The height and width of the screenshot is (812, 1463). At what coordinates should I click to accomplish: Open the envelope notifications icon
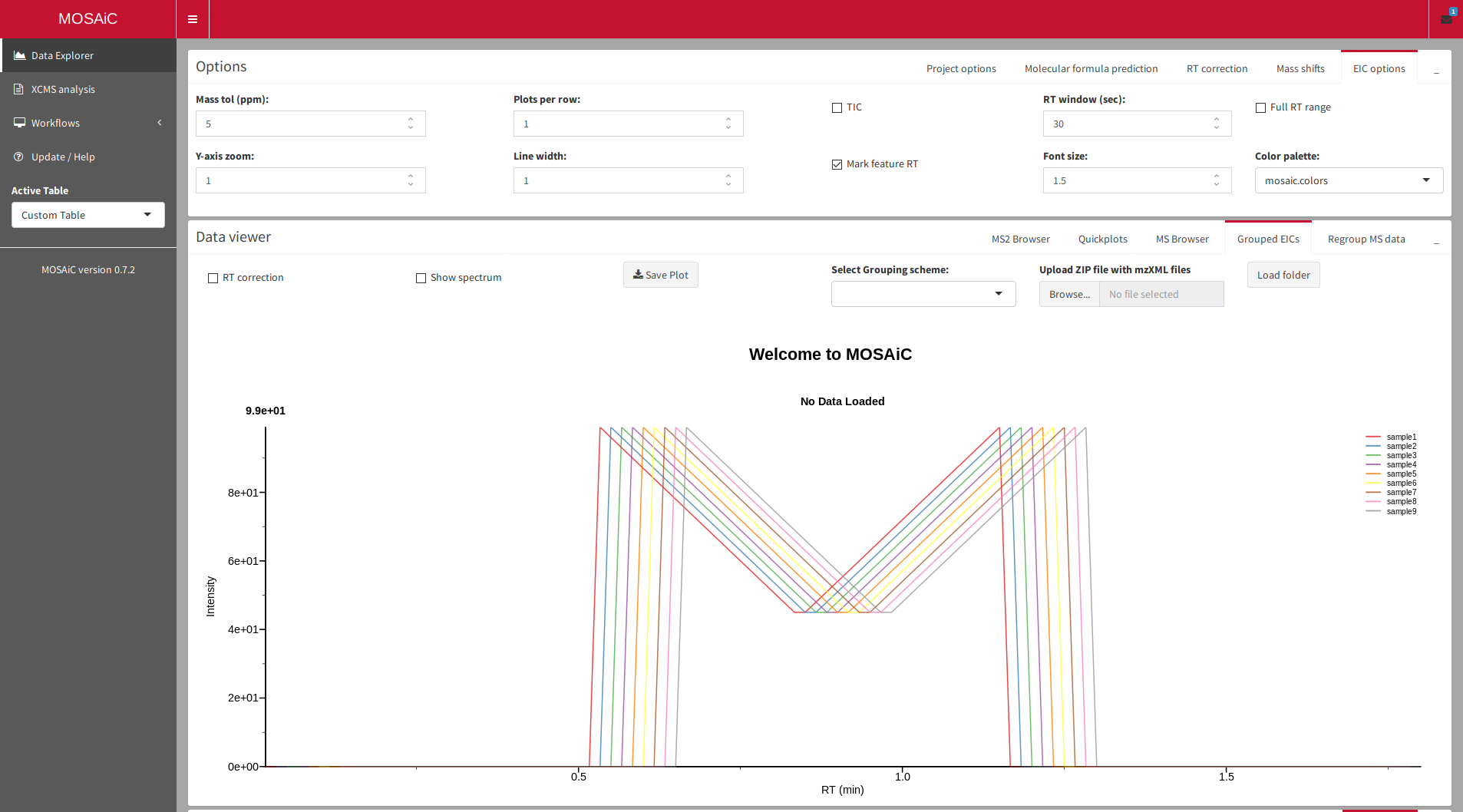pyautogui.click(x=1446, y=19)
